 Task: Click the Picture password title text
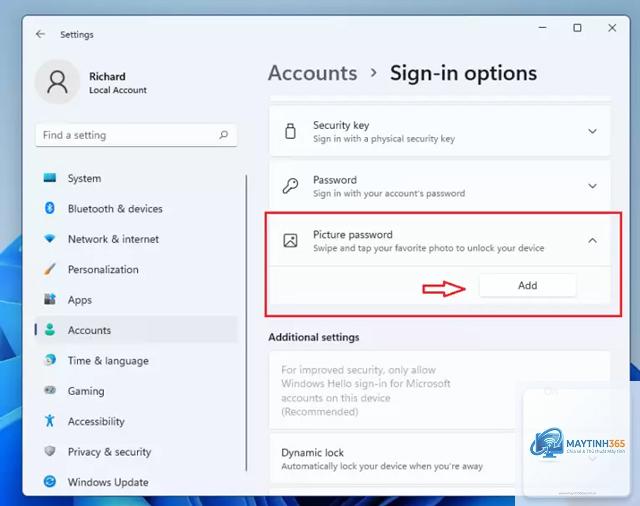(353, 234)
